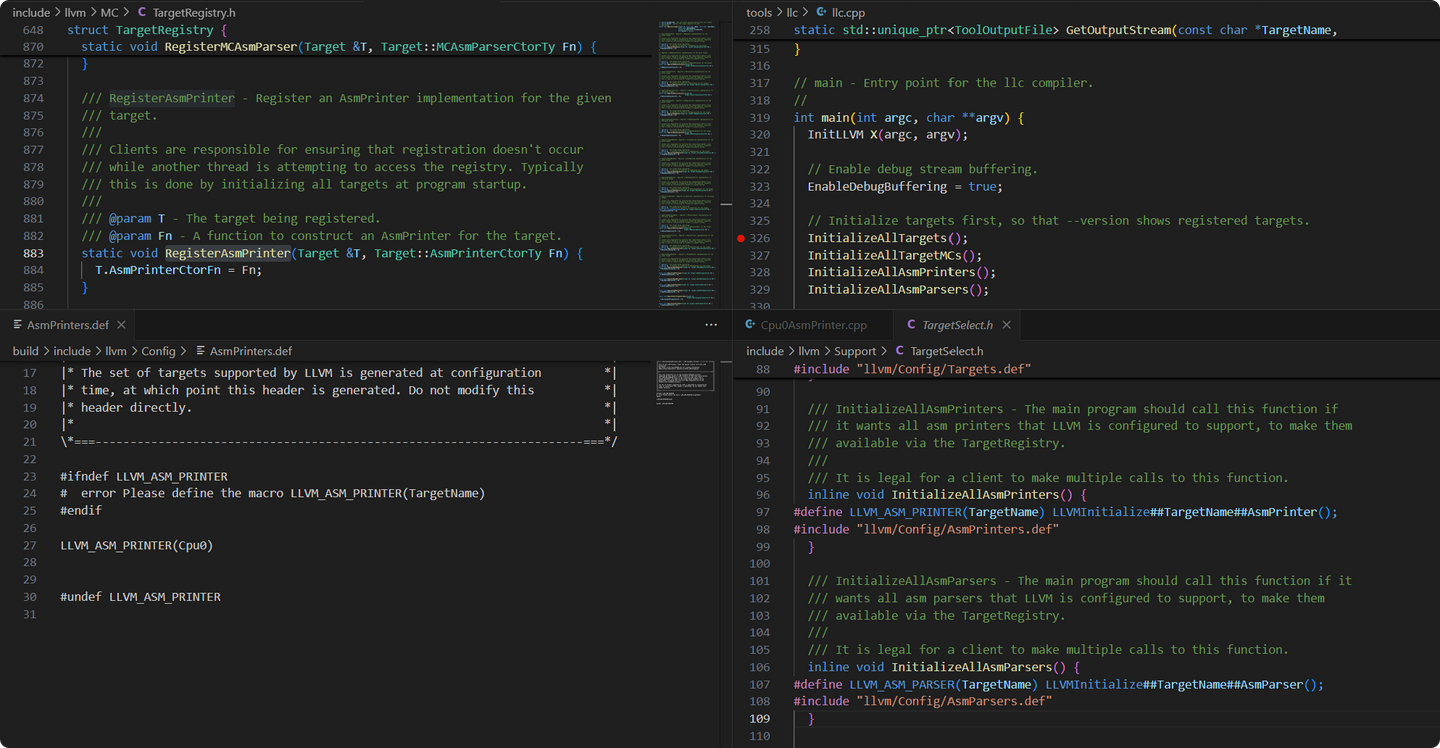Expand the MC folder breadcrumb
1440x748 pixels.
point(109,13)
